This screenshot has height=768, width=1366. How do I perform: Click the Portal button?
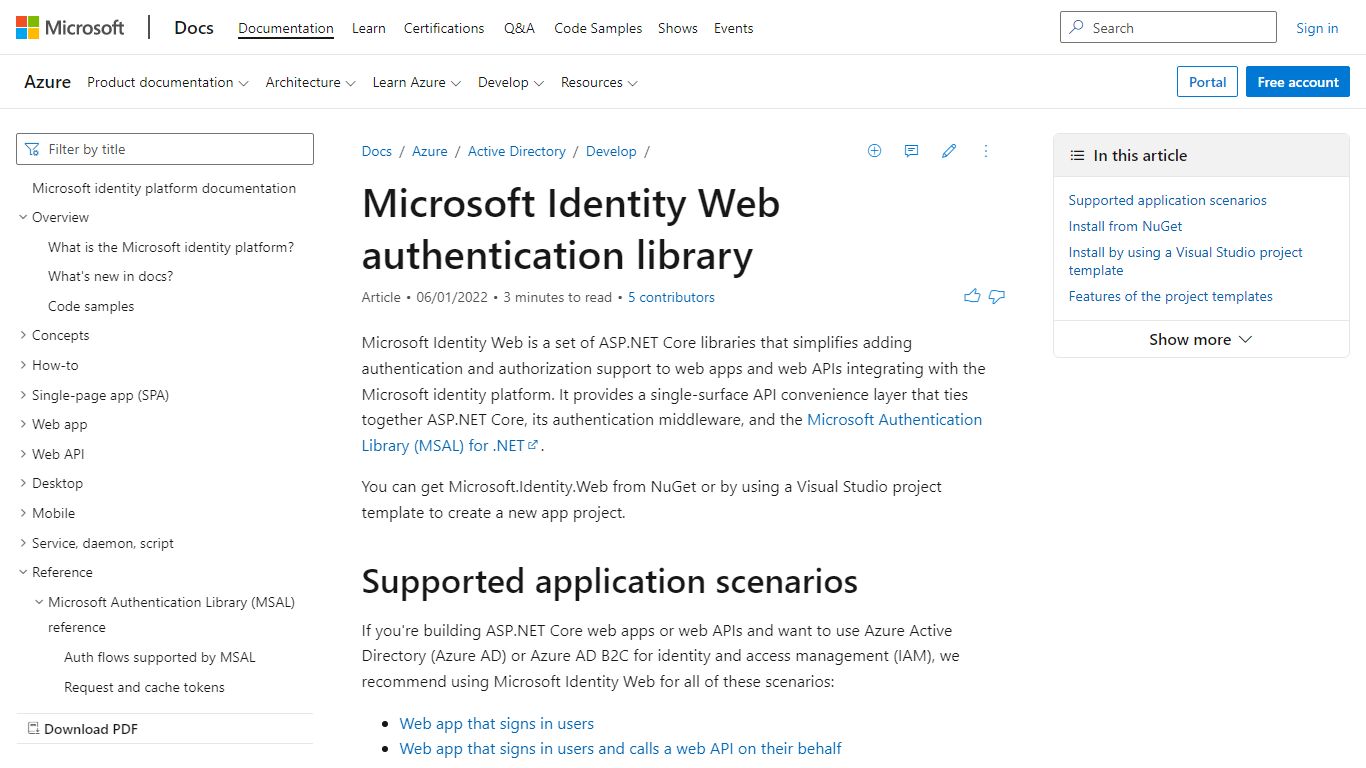(x=1208, y=82)
